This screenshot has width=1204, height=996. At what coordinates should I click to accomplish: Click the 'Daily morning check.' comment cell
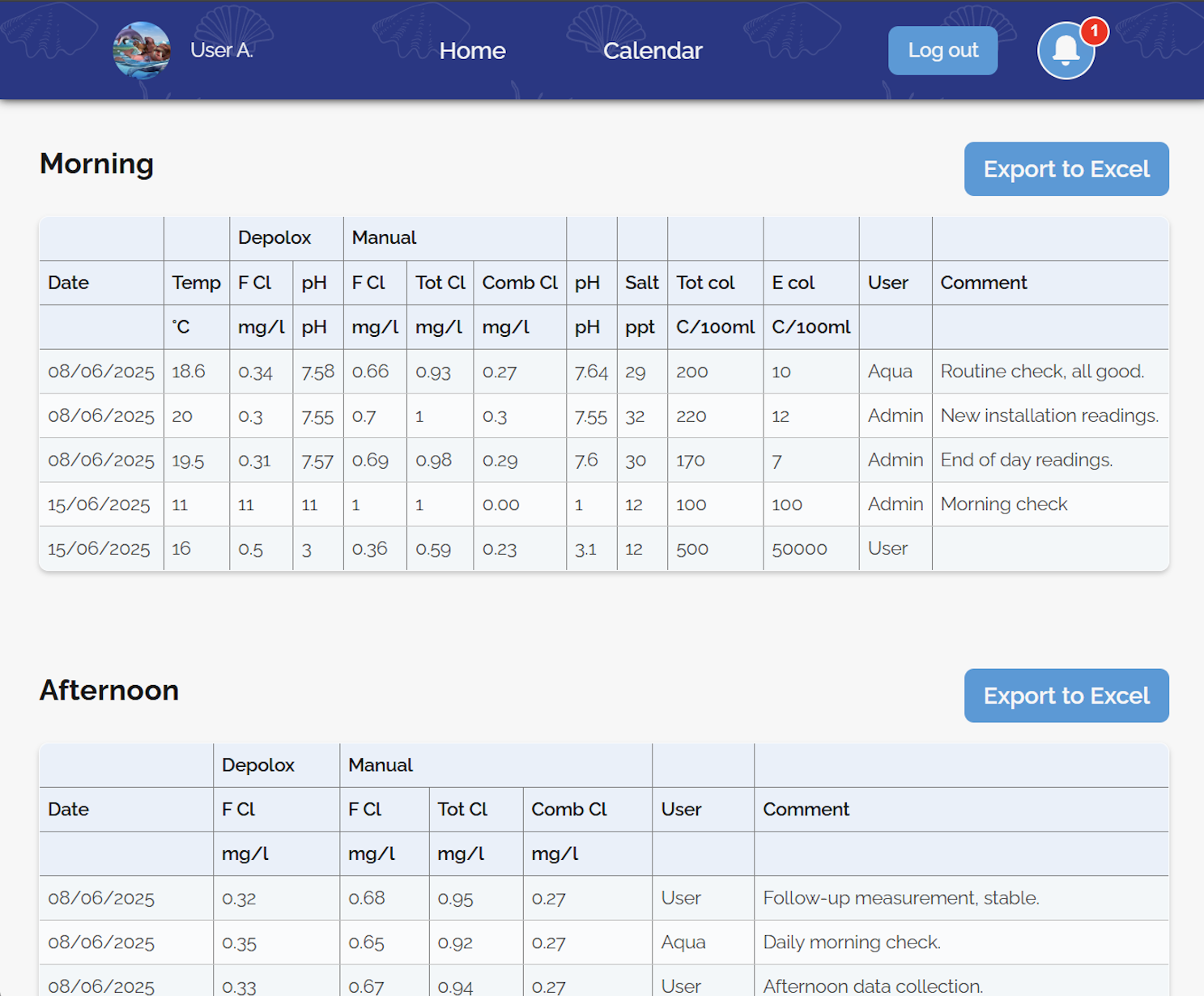tap(852, 943)
